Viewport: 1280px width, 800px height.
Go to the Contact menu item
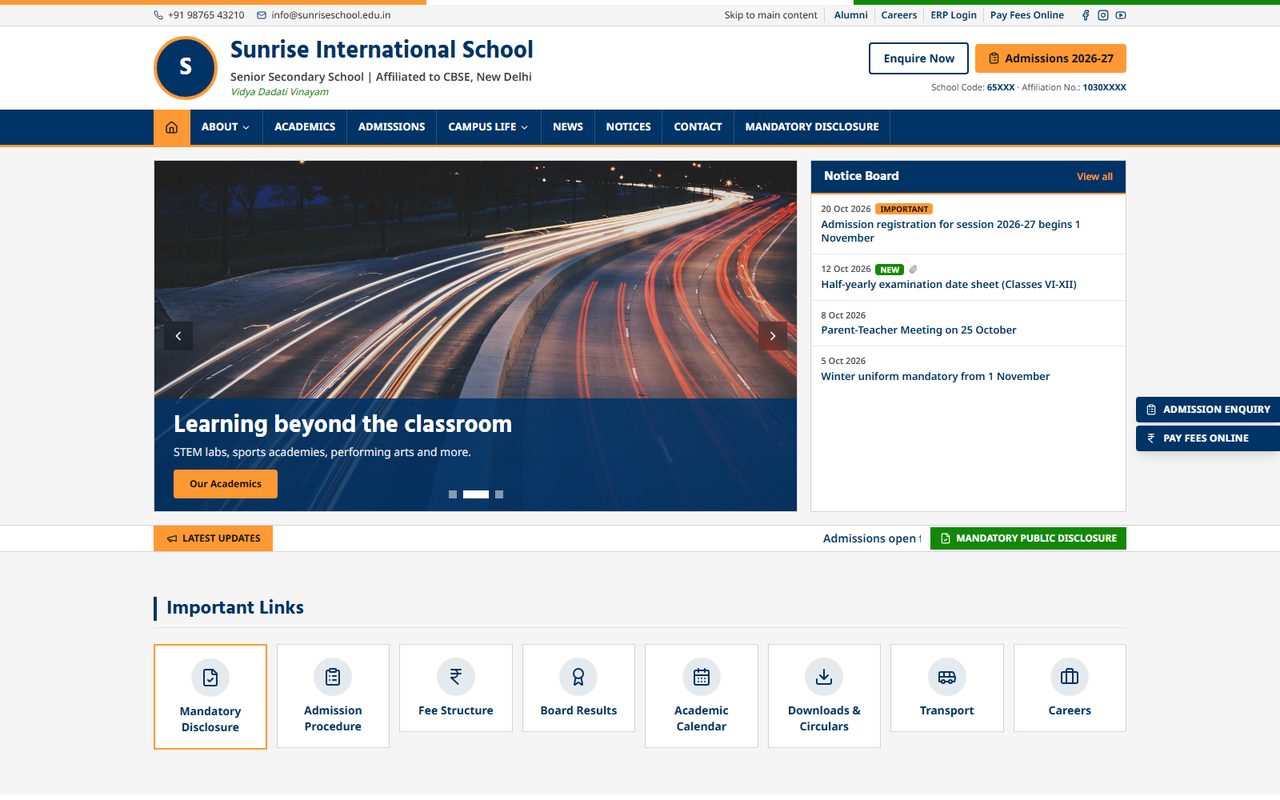[698, 127]
